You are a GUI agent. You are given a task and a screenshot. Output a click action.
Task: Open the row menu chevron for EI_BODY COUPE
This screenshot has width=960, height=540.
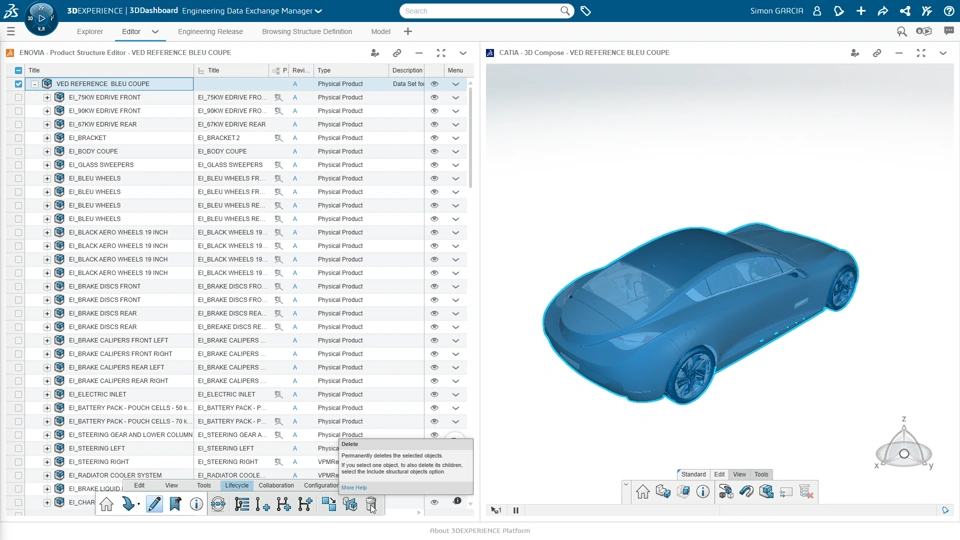click(x=456, y=151)
